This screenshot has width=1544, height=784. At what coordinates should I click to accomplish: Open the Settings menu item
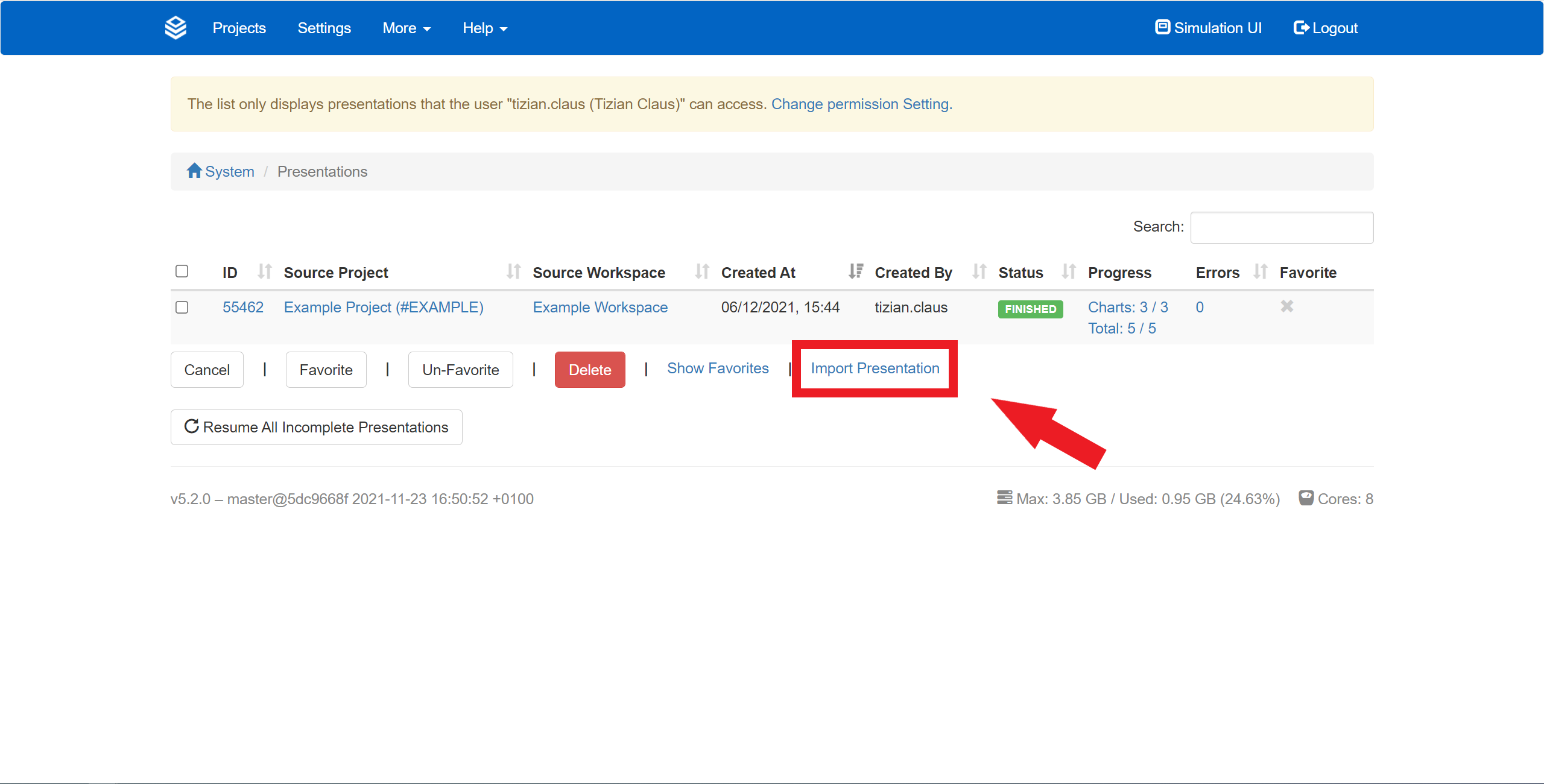click(x=324, y=28)
